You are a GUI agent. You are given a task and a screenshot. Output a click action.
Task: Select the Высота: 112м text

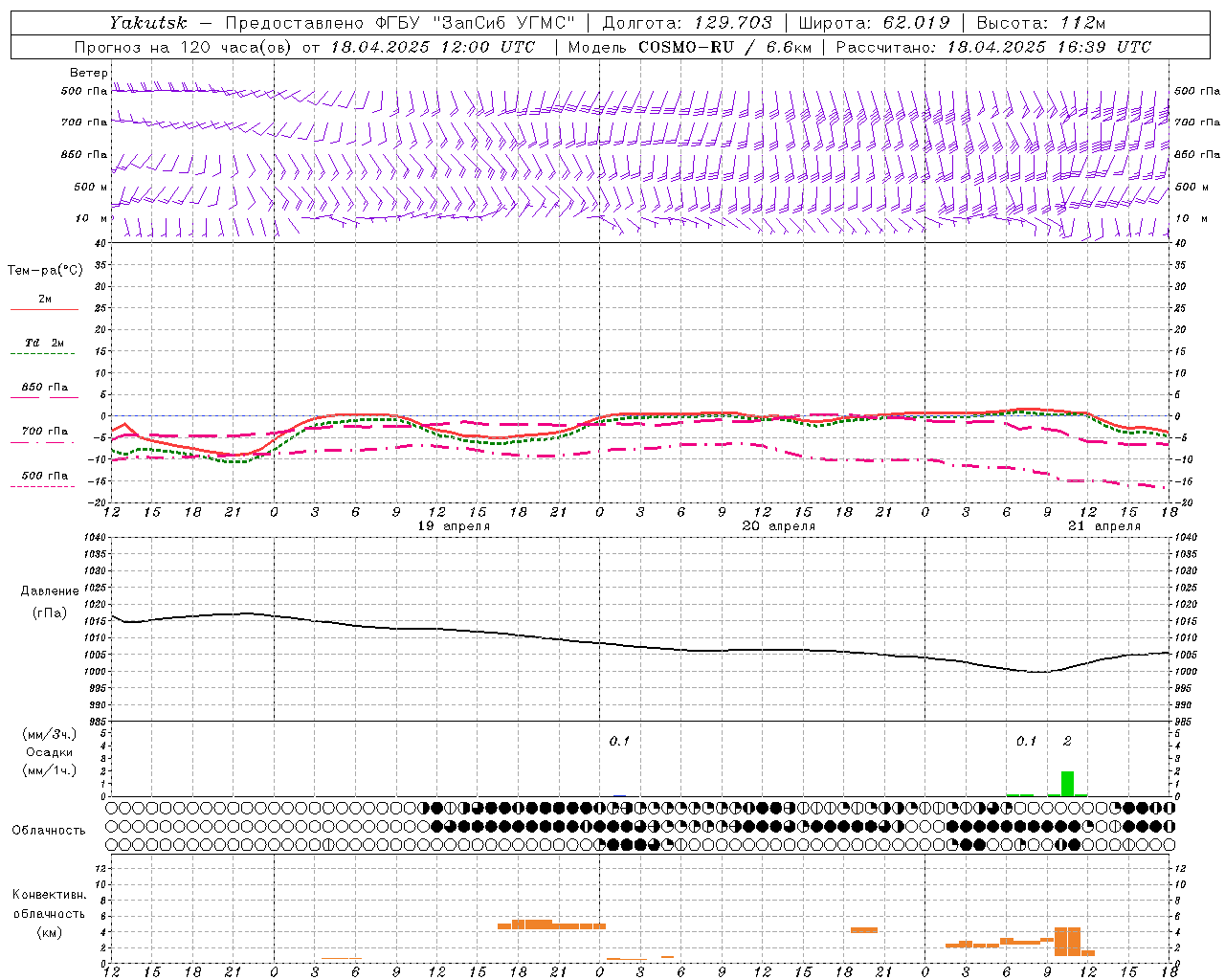pyautogui.click(x=1041, y=23)
